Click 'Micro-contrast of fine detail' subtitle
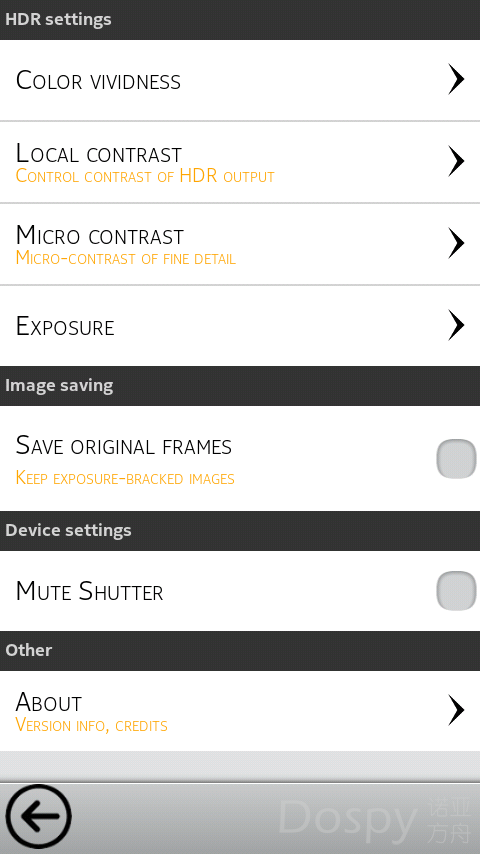Image resolution: width=480 pixels, height=854 pixels. point(125,258)
